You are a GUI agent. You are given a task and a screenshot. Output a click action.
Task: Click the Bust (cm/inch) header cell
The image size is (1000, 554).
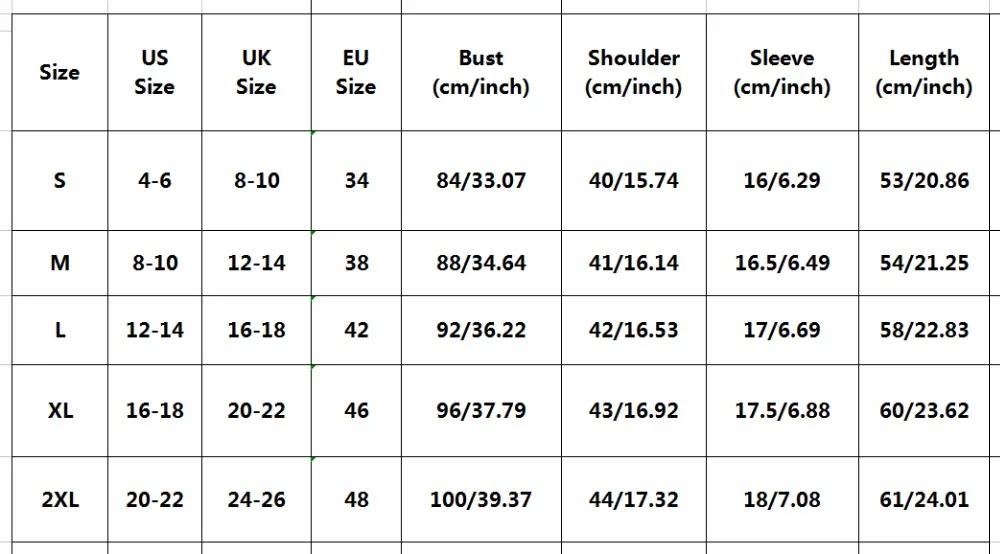point(482,73)
